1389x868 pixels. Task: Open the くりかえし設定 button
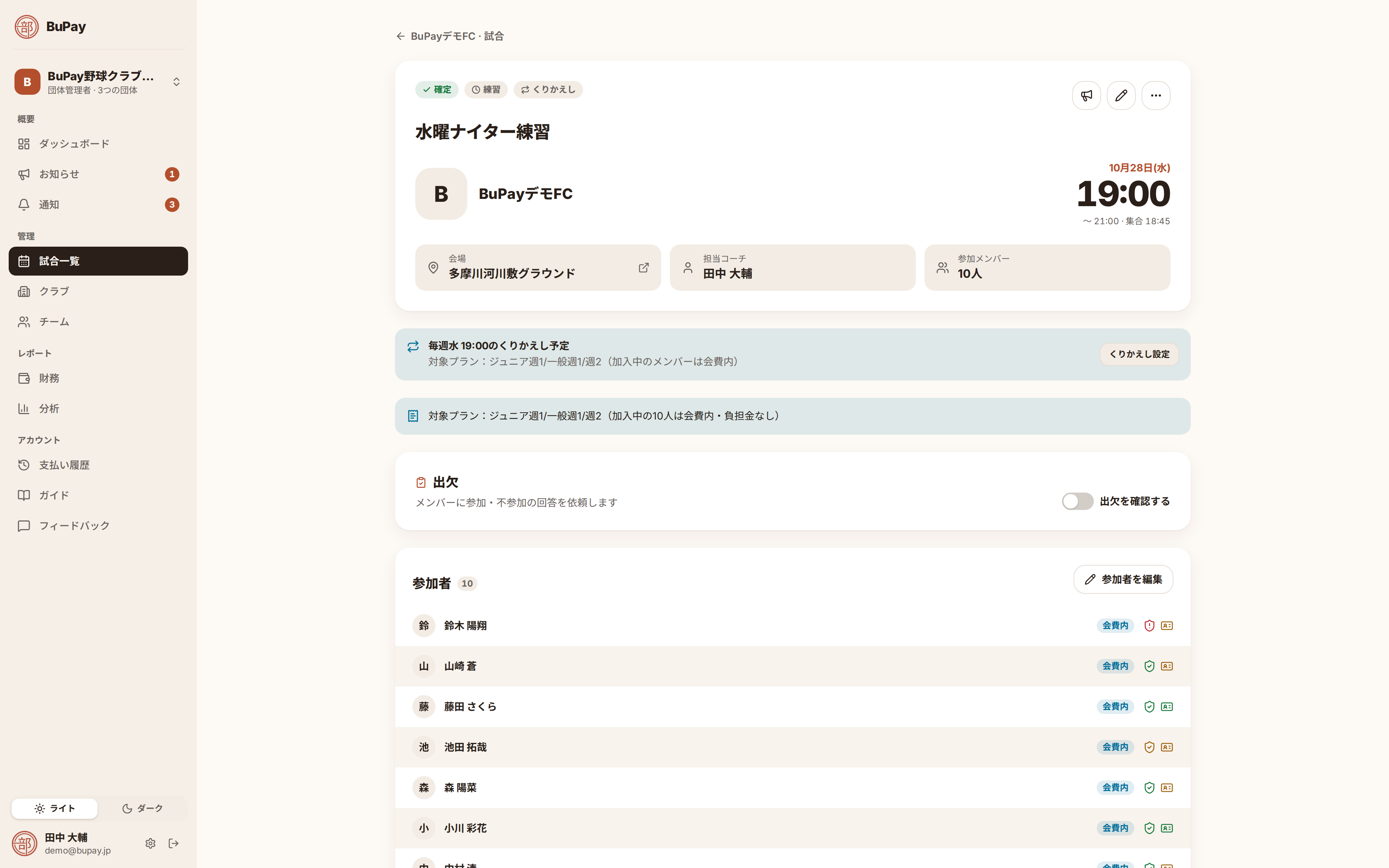point(1139,354)
